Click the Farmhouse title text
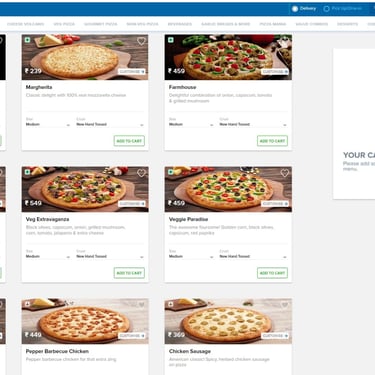The height and width of the screenshot is (375, 375). coord(182,87)
